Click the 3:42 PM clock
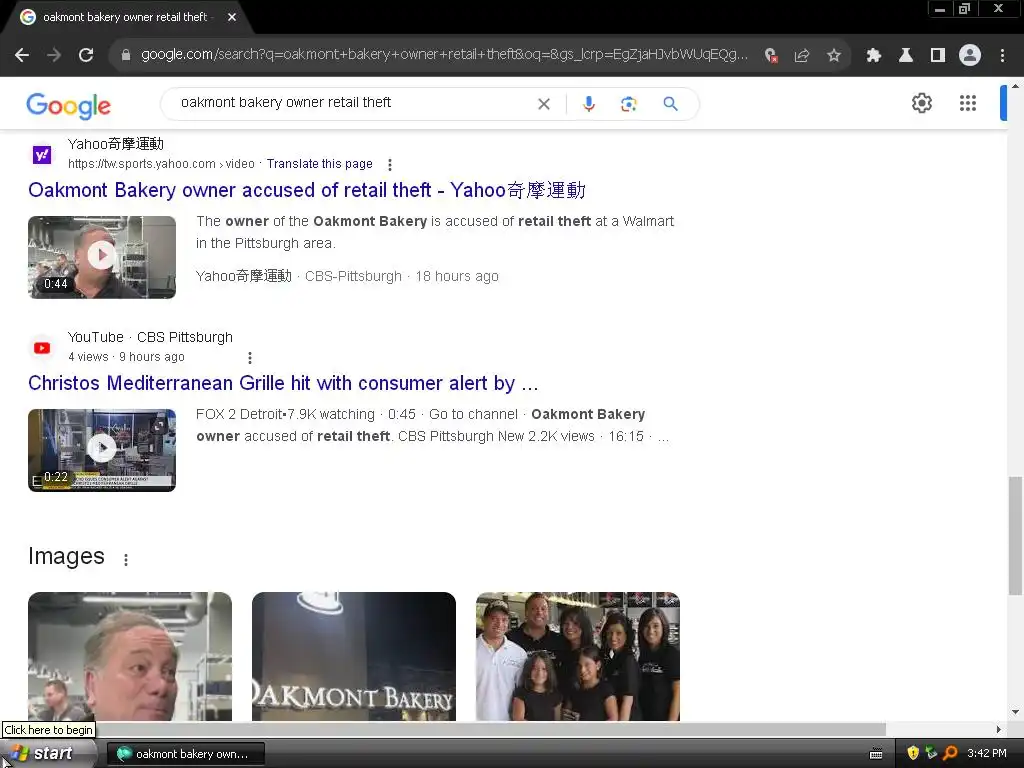Viewport: 1024px width, 768px height. 987,753
